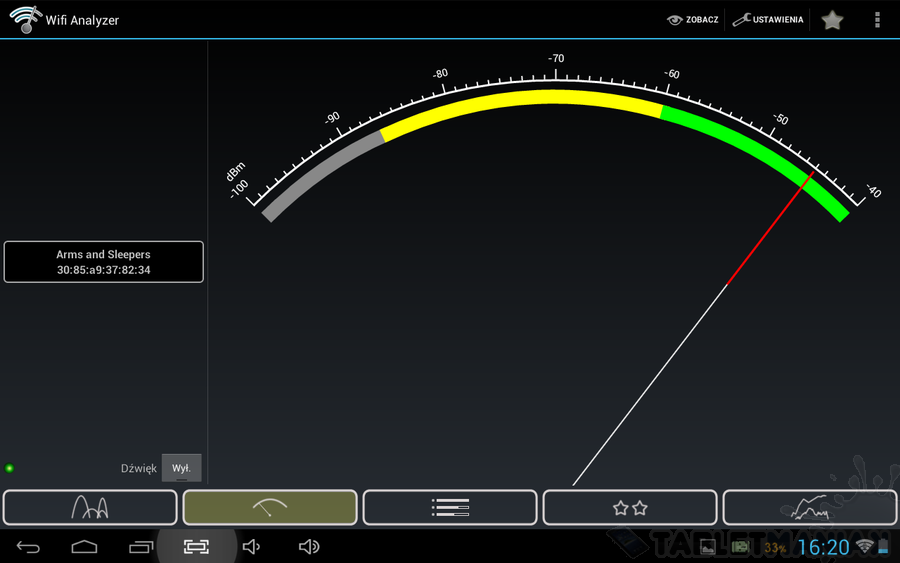
Task: Tap the Wifi Analyzer app logo
Action: click(x=25, y=20)
